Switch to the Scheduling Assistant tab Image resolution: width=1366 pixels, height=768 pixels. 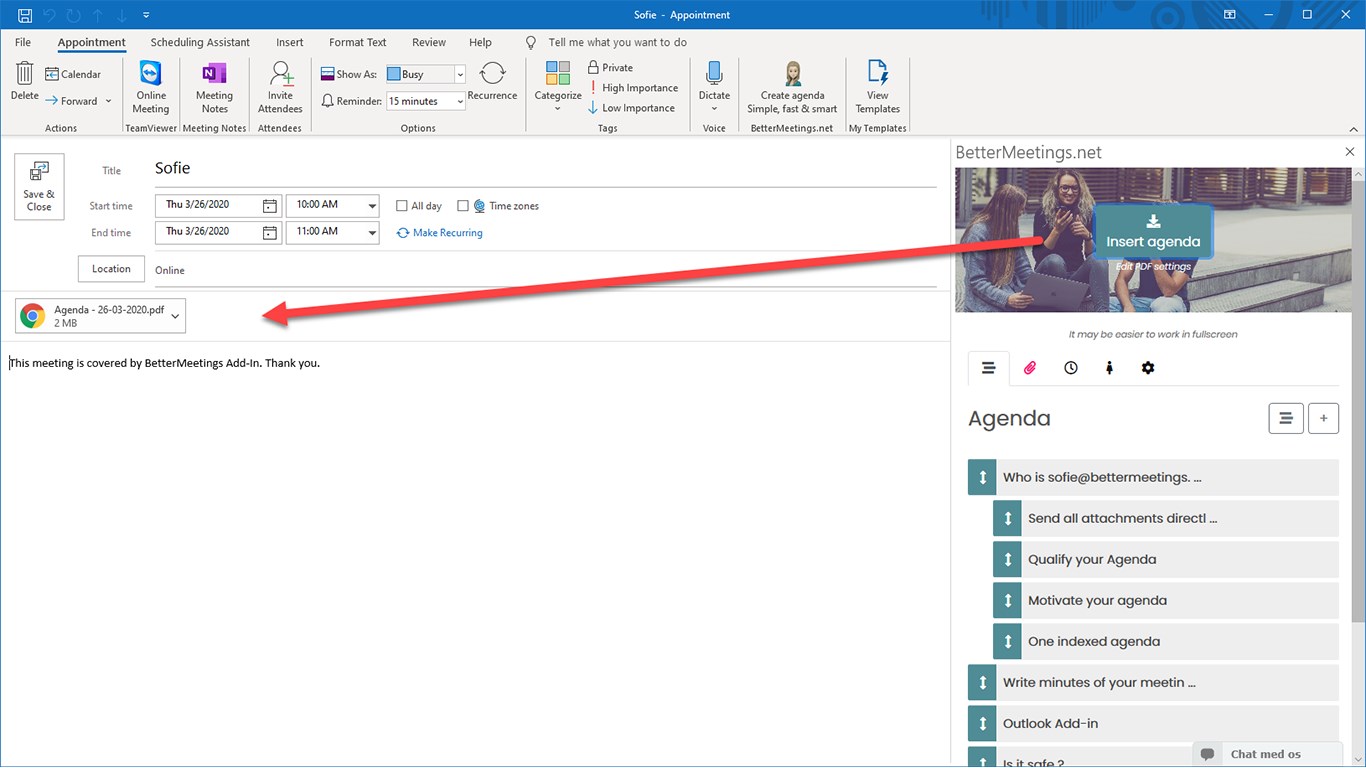tap(200, 43)
